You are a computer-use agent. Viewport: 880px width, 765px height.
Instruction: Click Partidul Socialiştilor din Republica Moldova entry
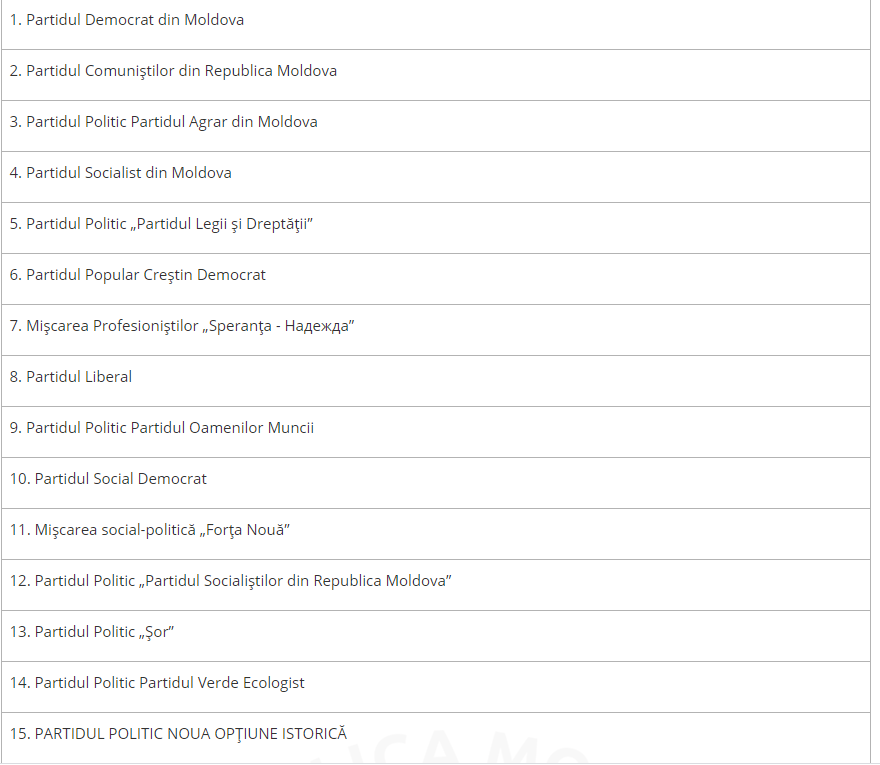click(436, 585)
